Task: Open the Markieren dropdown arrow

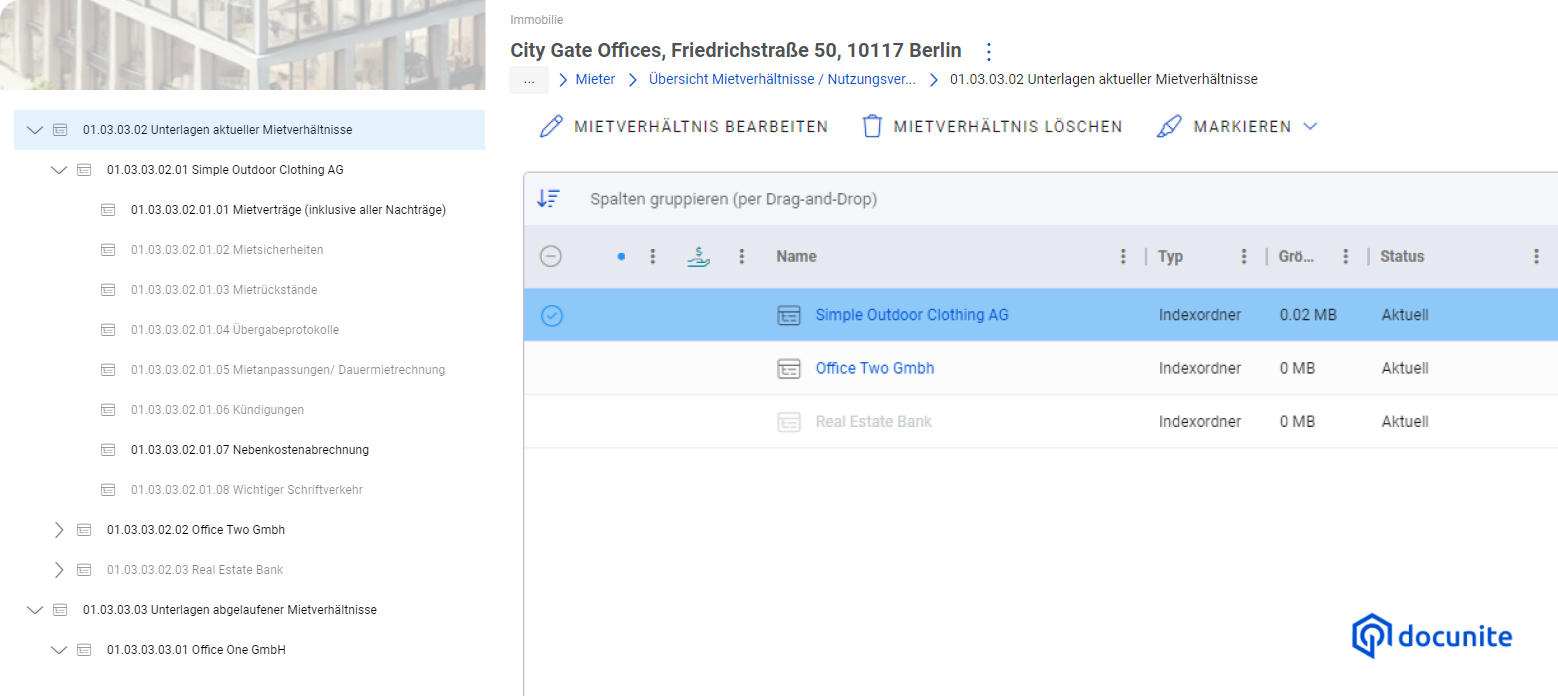Action: 1310,127
